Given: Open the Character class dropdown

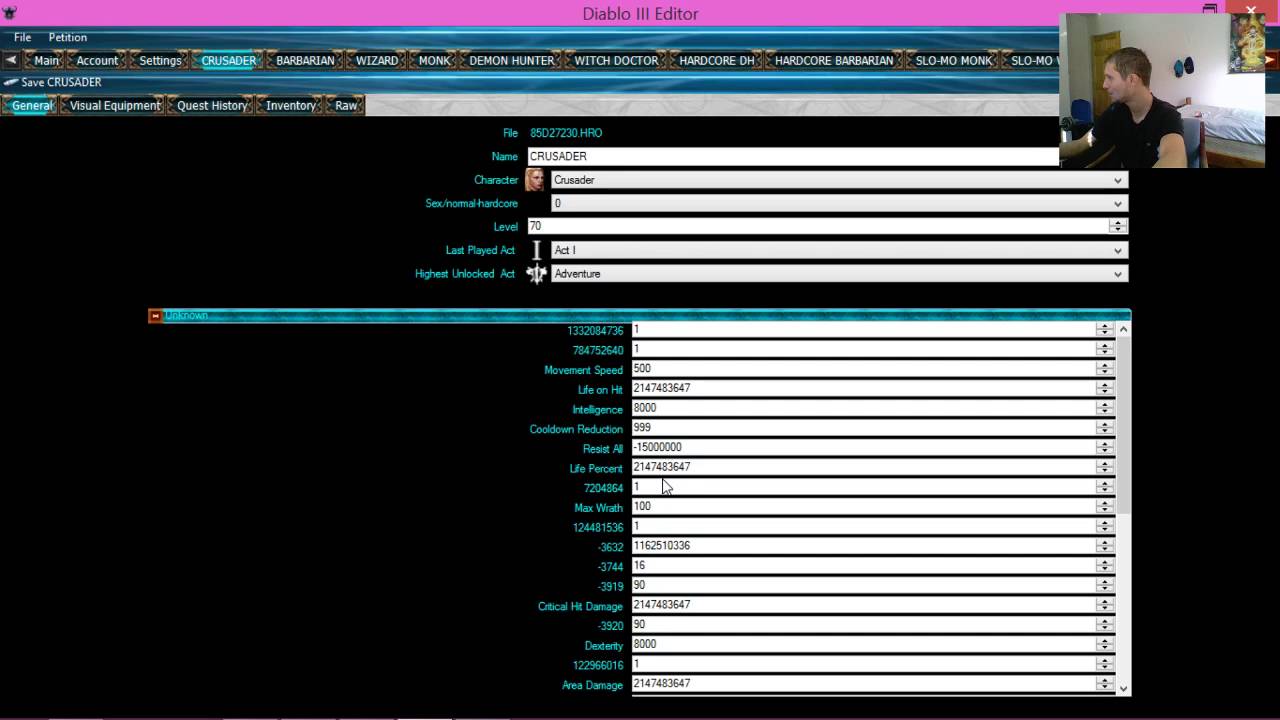Looking at the screenshot, I should click(839, 180).
